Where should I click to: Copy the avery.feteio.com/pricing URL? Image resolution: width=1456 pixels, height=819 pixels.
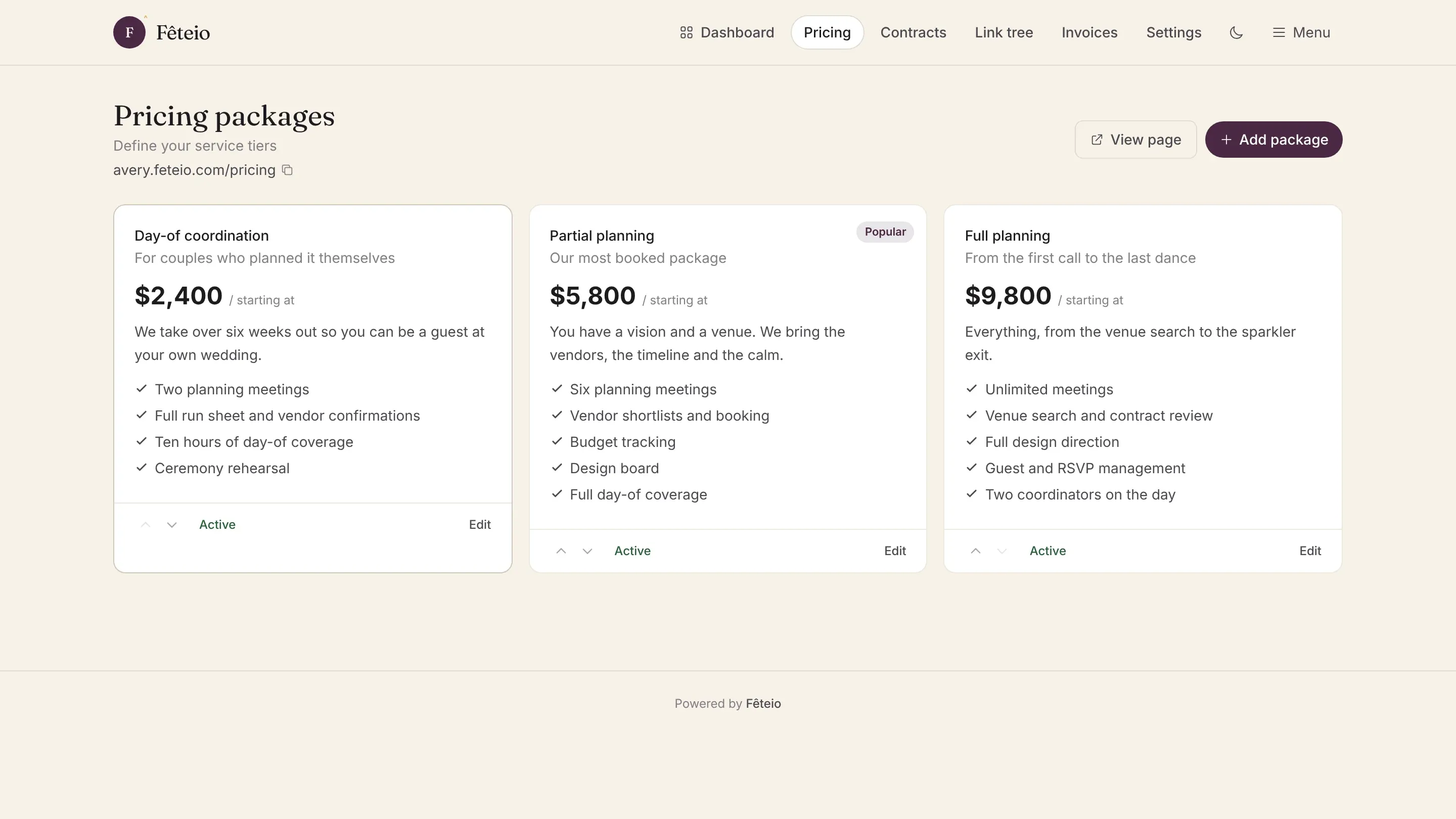click(x=287, y=170)
